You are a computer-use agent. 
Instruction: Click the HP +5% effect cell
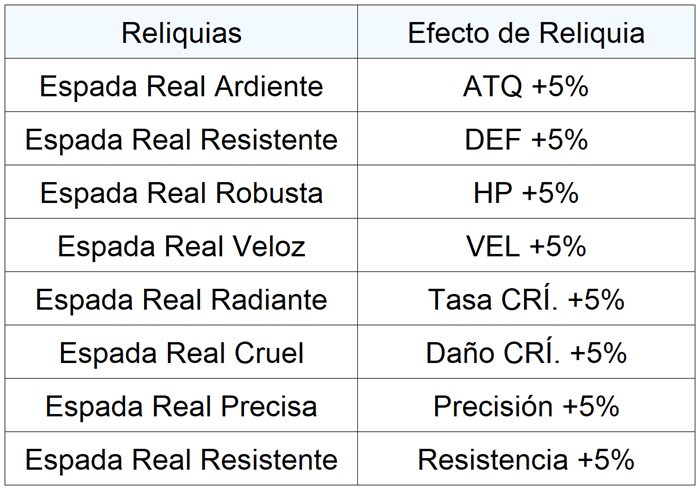(525, 193)
